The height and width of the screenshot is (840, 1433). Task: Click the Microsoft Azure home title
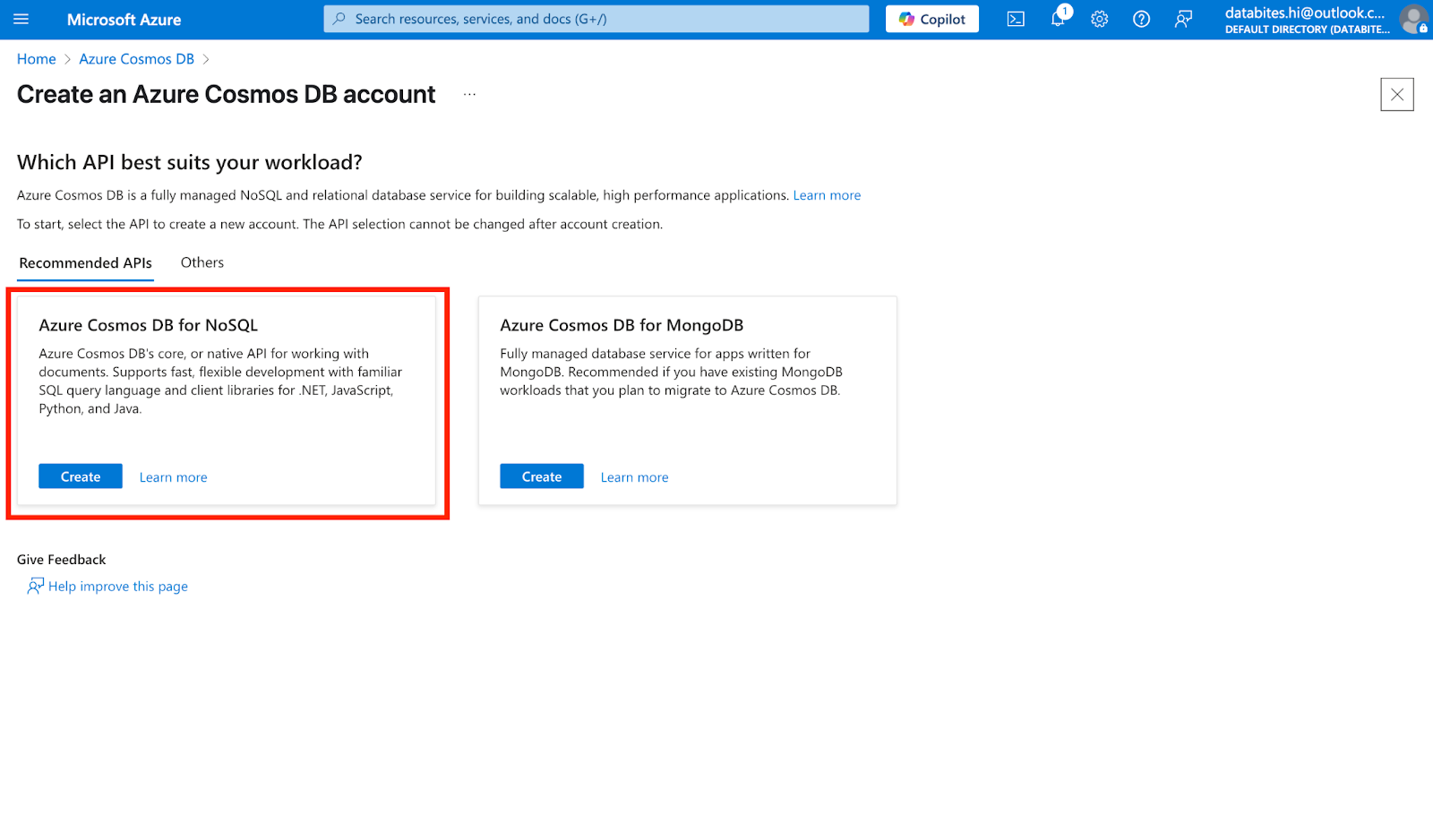(124, 20)
